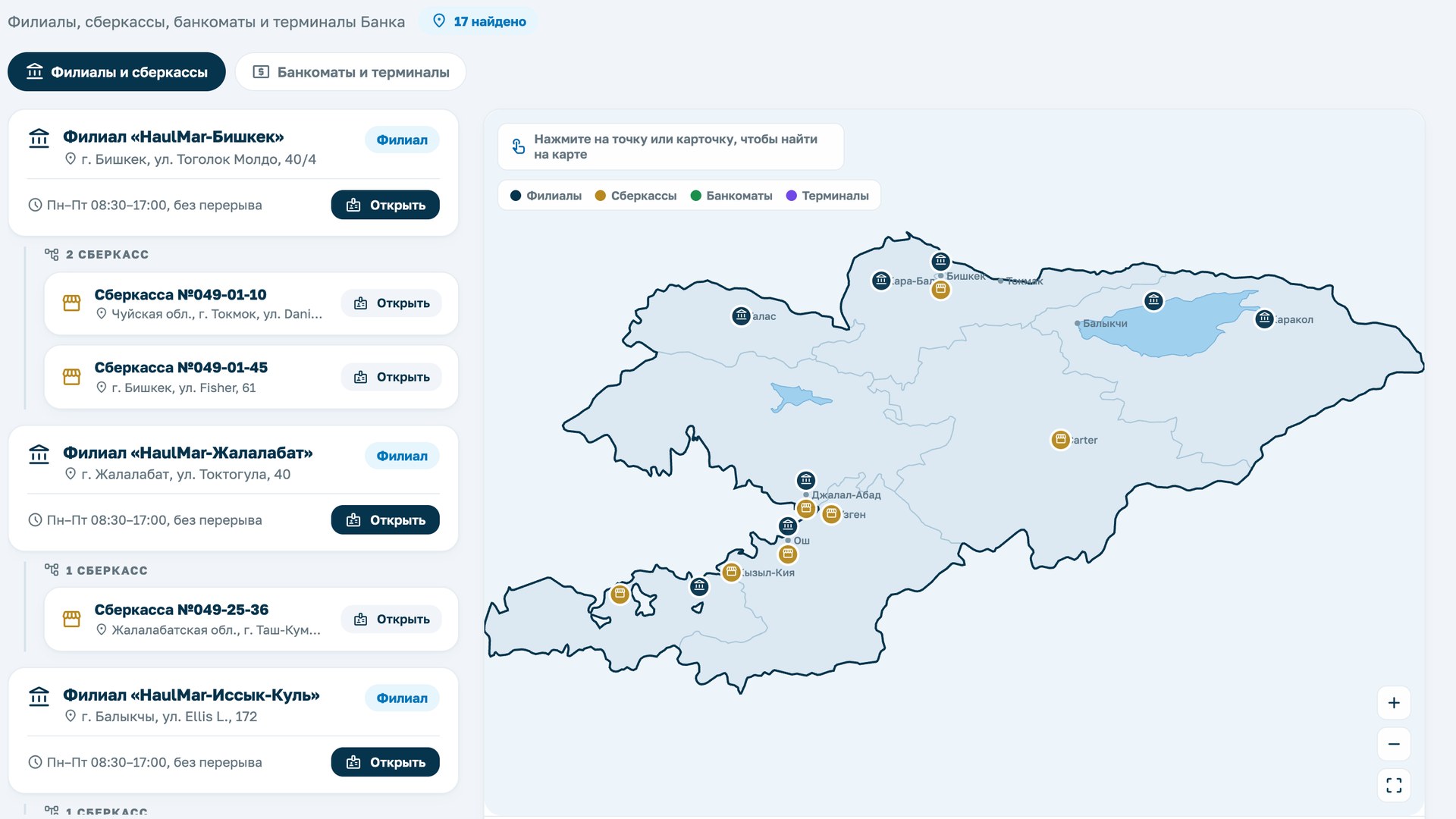
Task: Select the branch marker at Karakol
Action: (1264, 319)
